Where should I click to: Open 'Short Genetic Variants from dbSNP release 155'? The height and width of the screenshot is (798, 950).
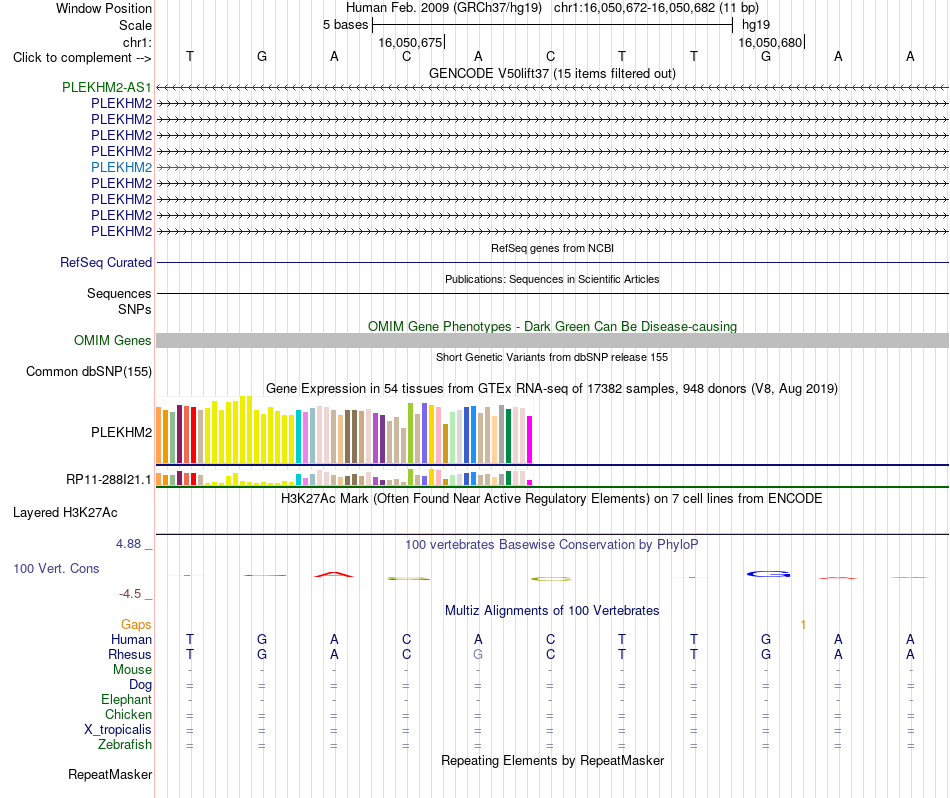pyautogui.click(x=552, y=357)
